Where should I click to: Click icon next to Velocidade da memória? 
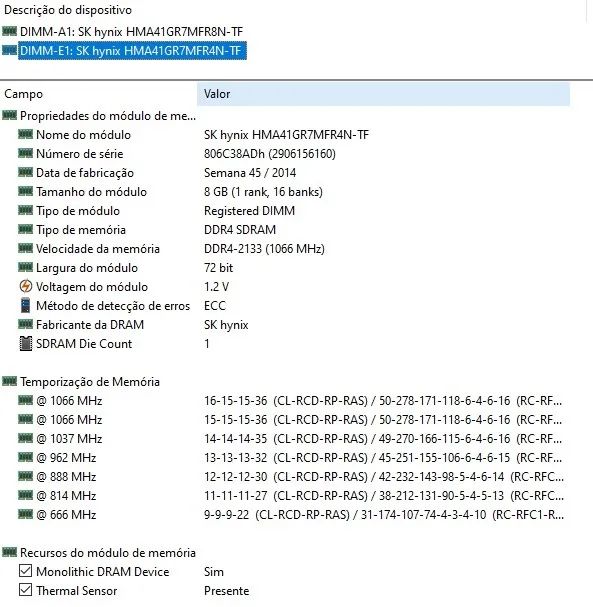26,248
